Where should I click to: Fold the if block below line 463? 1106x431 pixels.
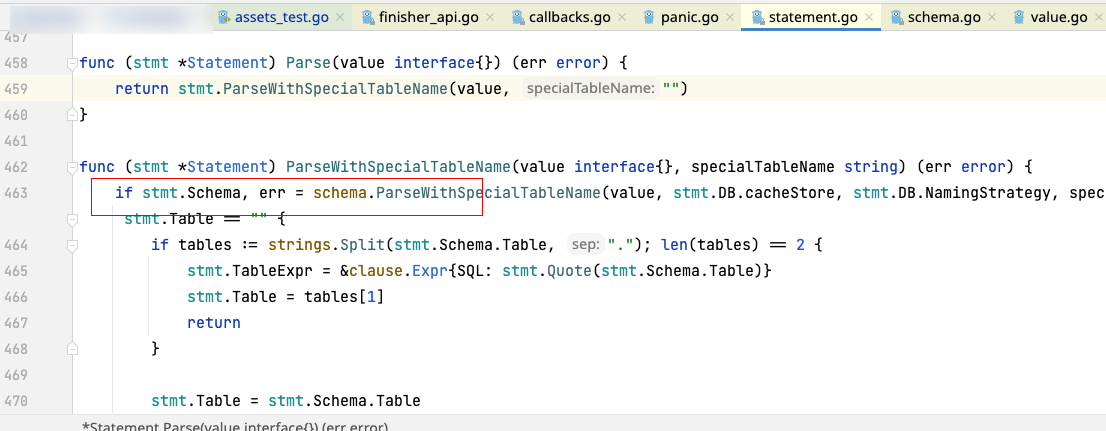coord(71,220)
